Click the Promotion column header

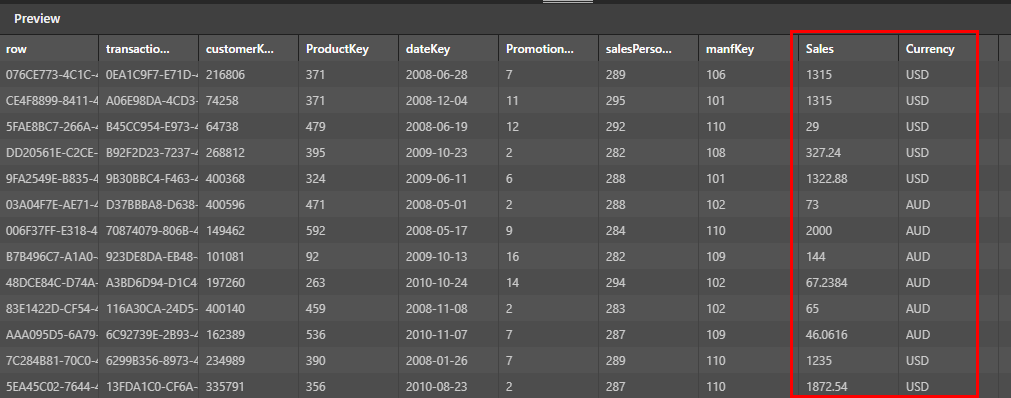point(548,49)
